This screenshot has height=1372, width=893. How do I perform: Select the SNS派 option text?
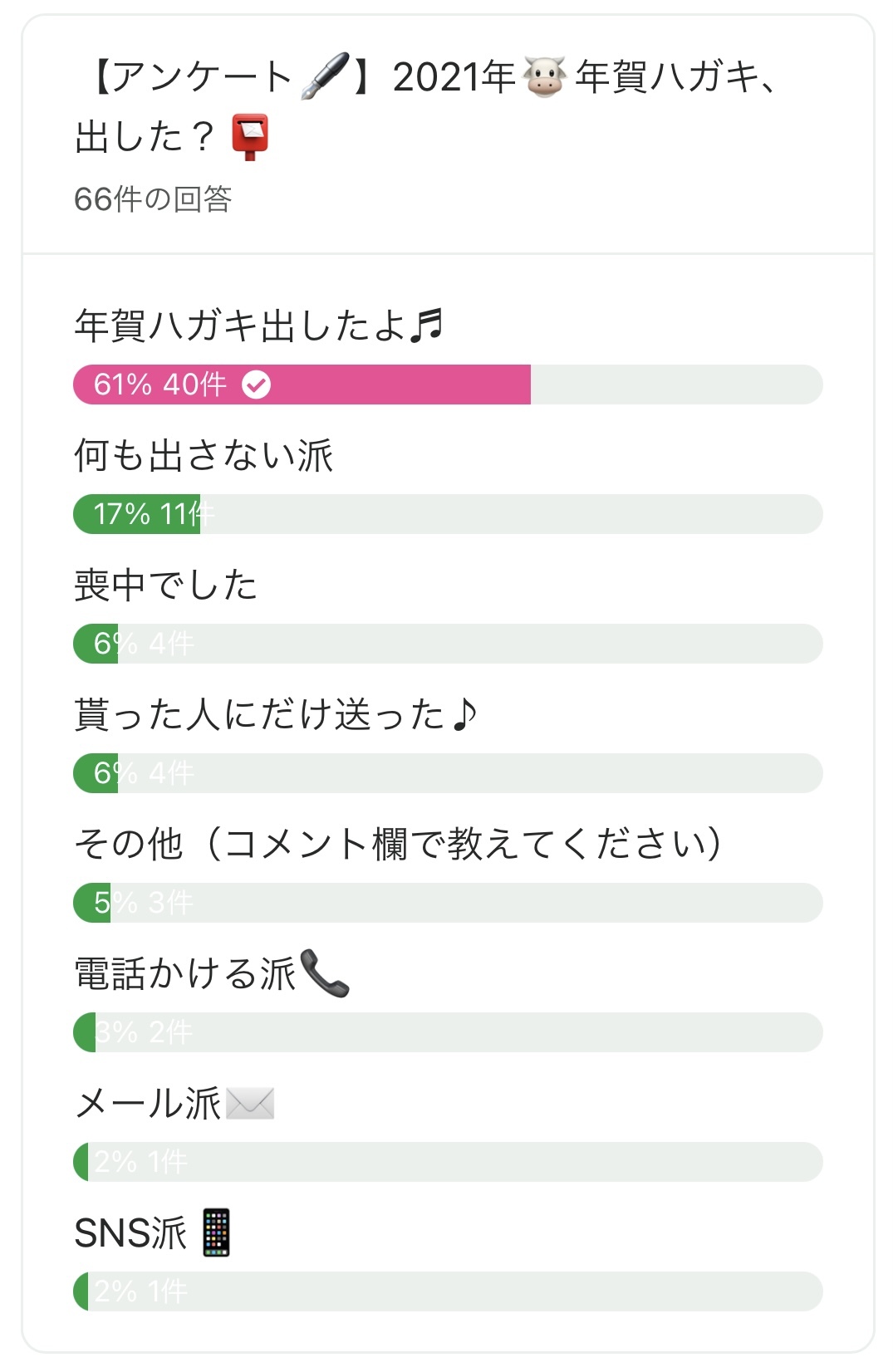[x=130, y=1232]
